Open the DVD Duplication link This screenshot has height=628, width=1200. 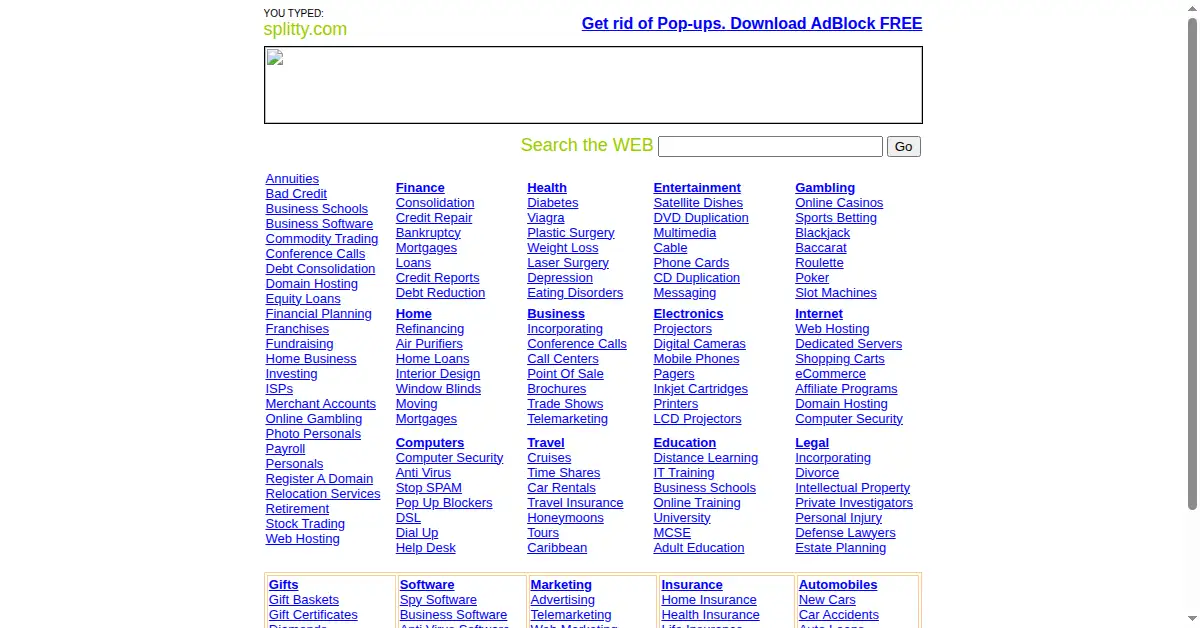pos(701,218)
